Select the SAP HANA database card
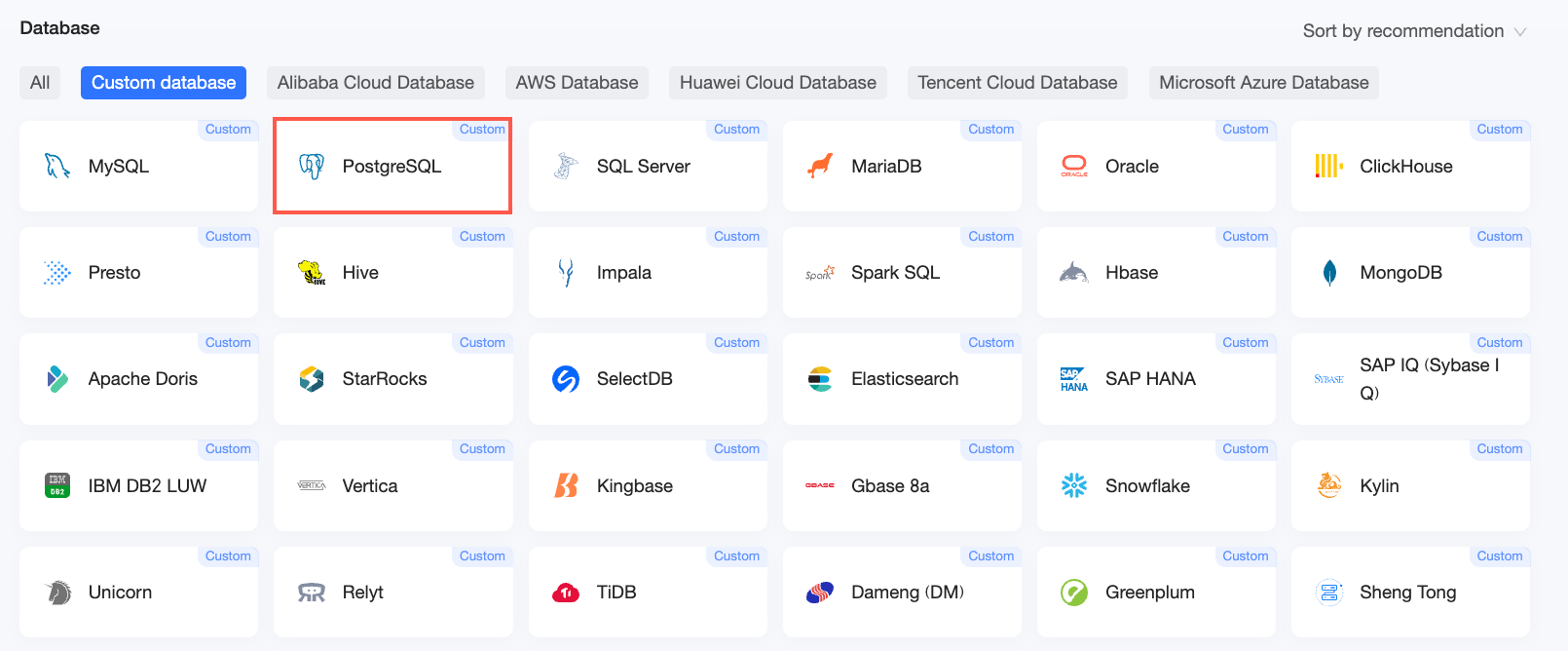Image resolution: width=1568 pixels, height=651 pixels. coord(1156,379)
